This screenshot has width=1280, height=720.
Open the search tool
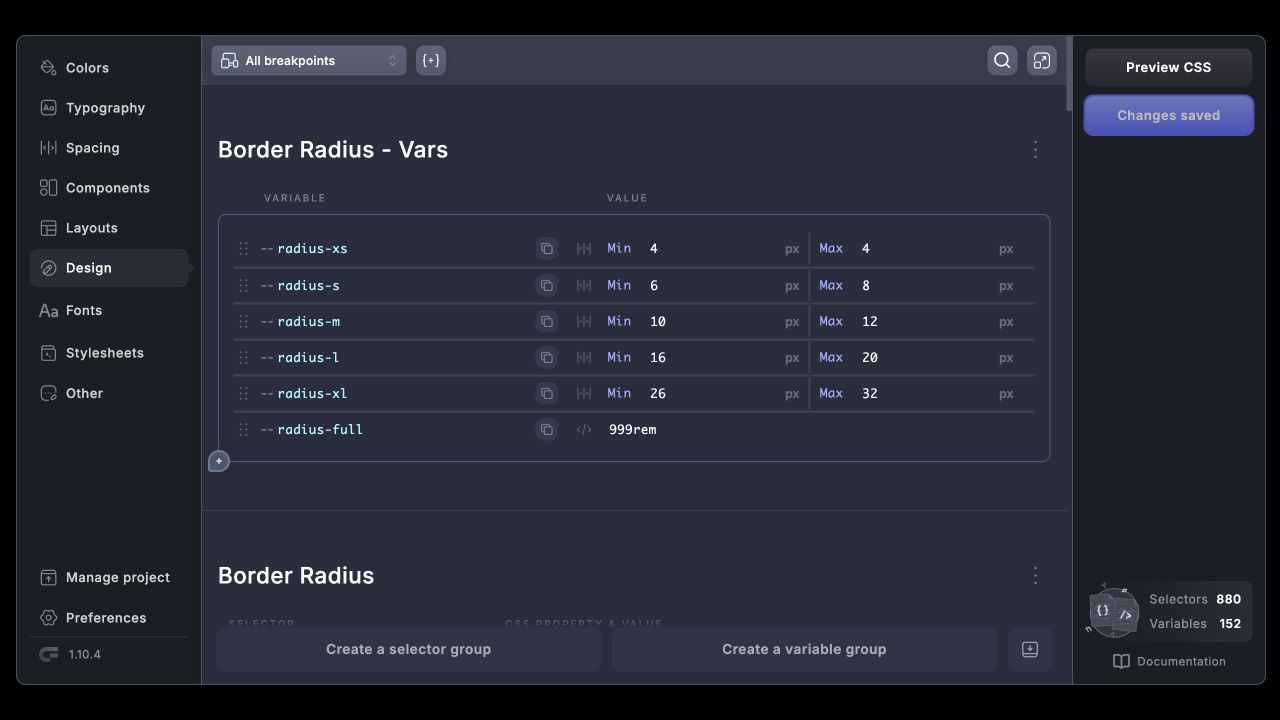[x=1002, y=60]
